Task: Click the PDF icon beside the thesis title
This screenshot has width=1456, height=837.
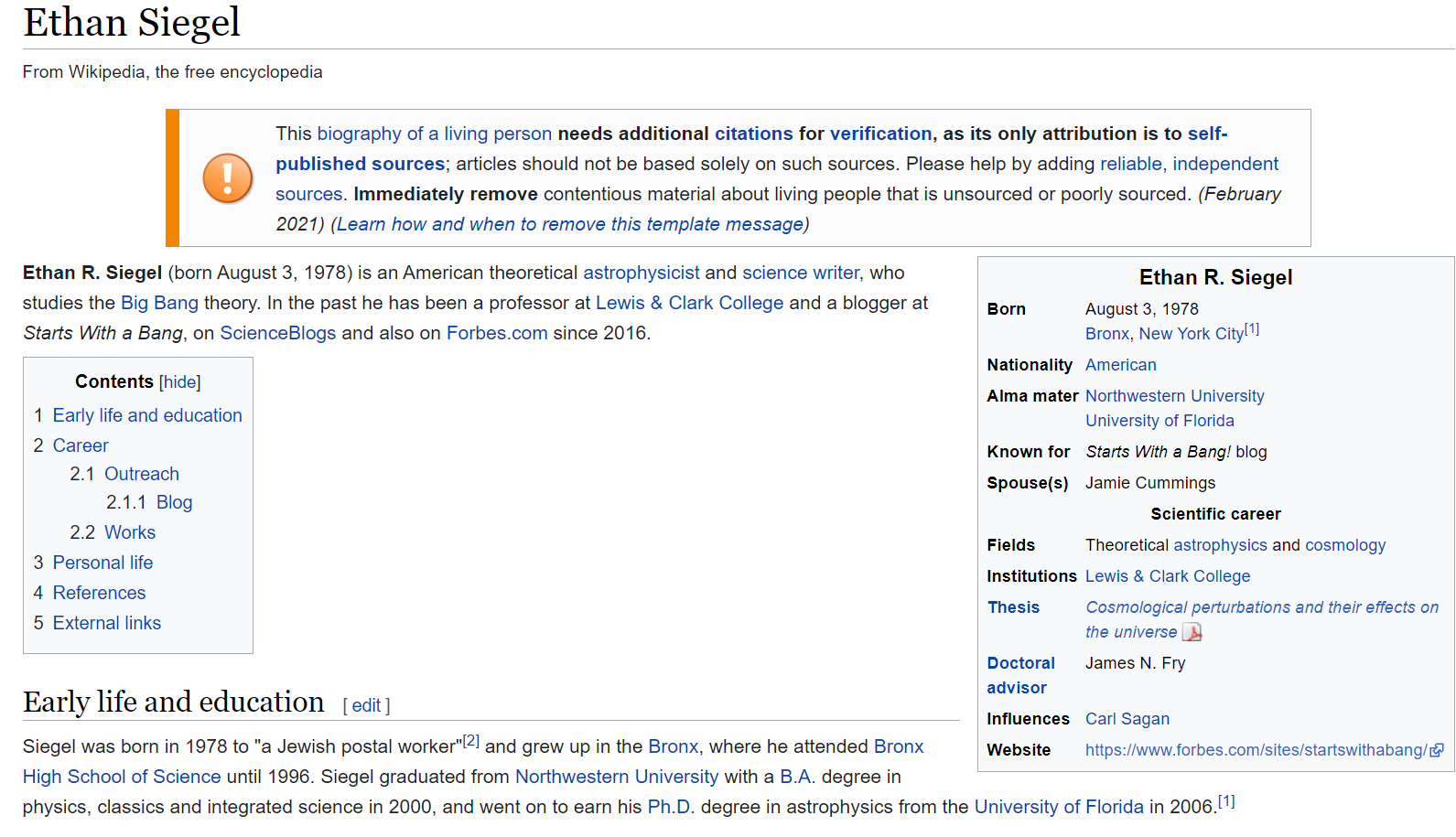Action: (x=1192, y=632)
